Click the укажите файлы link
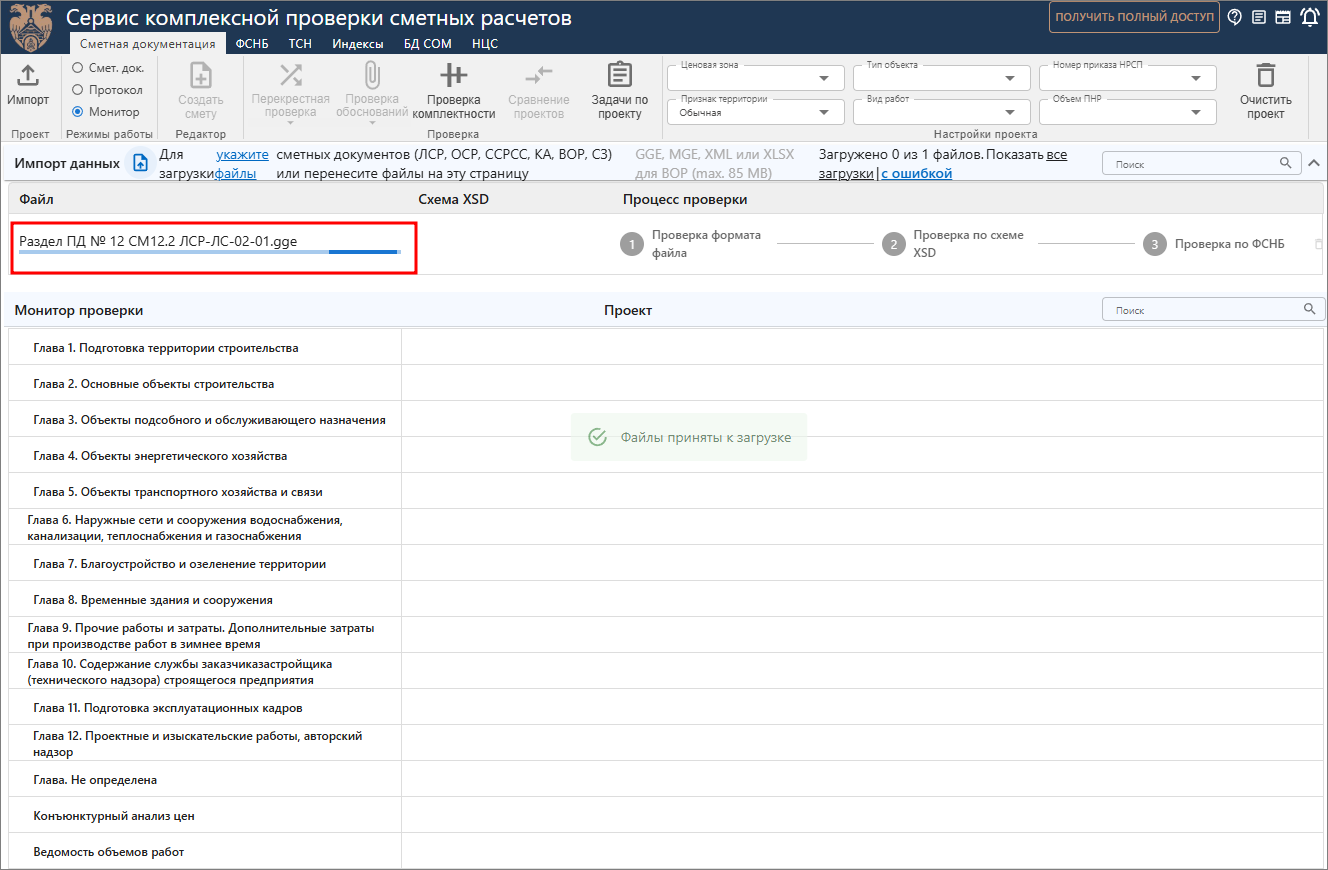The width and height of the screenshot is (1328, 870). point(242,164)
